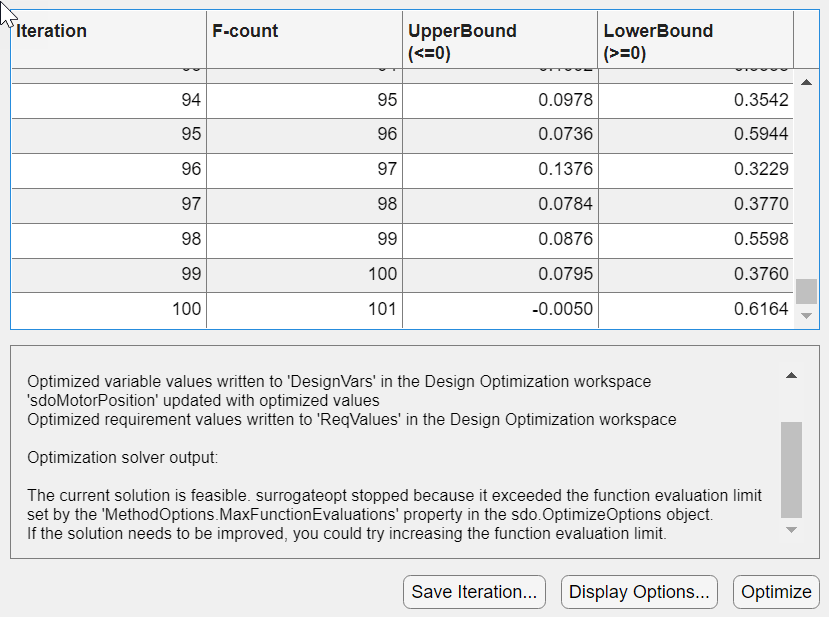Select the LowerBound (>=0) column header
Image resolution: width=829 pixels, height=617 pixels.
(696, 40)
